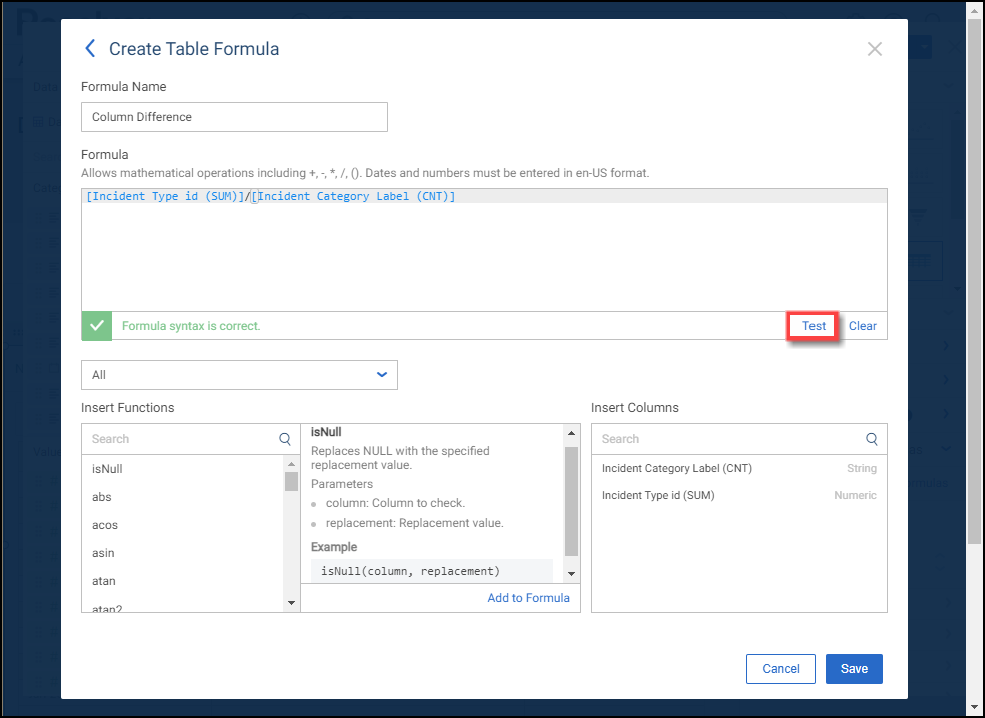Choose the acos function in the list

point(105,525)
